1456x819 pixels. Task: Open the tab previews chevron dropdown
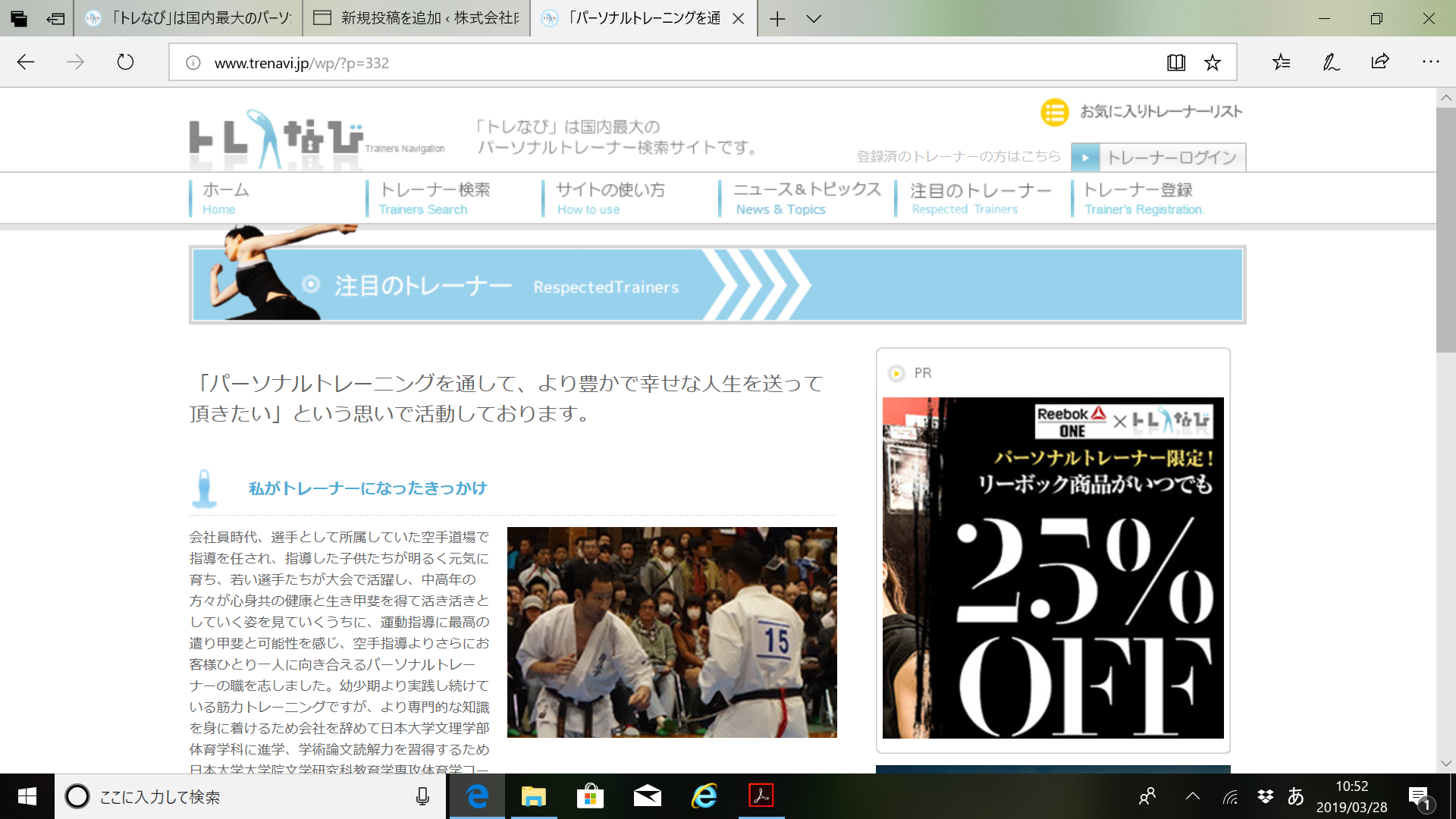(814, 18)
